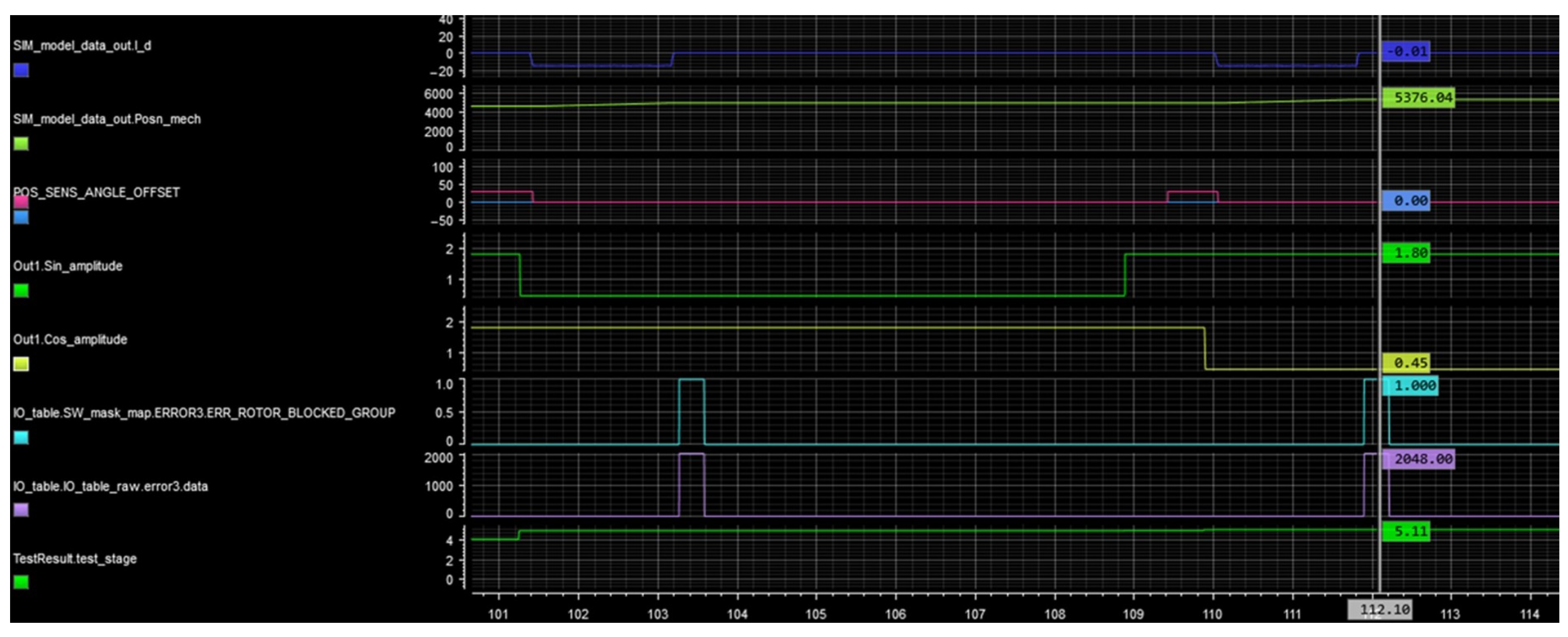Click the 6000 label on Posn_mech axis
Image resolution: width=1568 pixels, height=637 pixels.
click(439, 94)
